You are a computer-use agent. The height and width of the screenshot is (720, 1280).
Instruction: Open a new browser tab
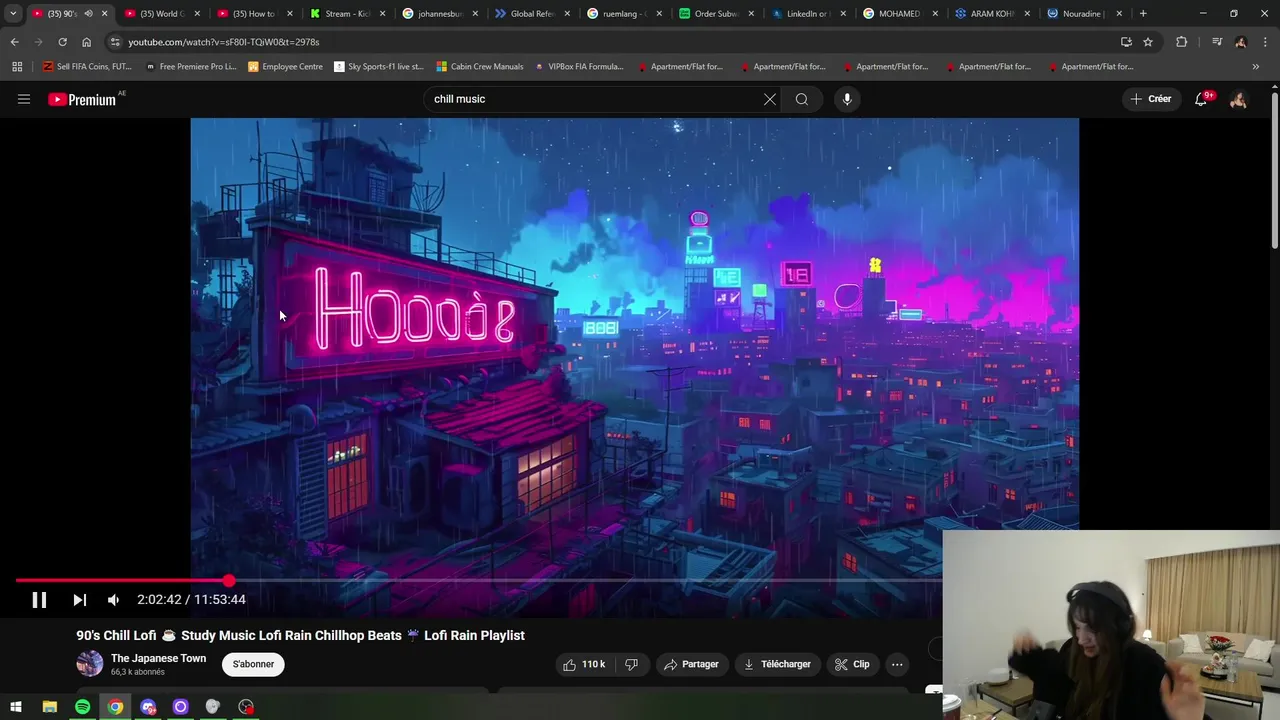point(1143,13)
